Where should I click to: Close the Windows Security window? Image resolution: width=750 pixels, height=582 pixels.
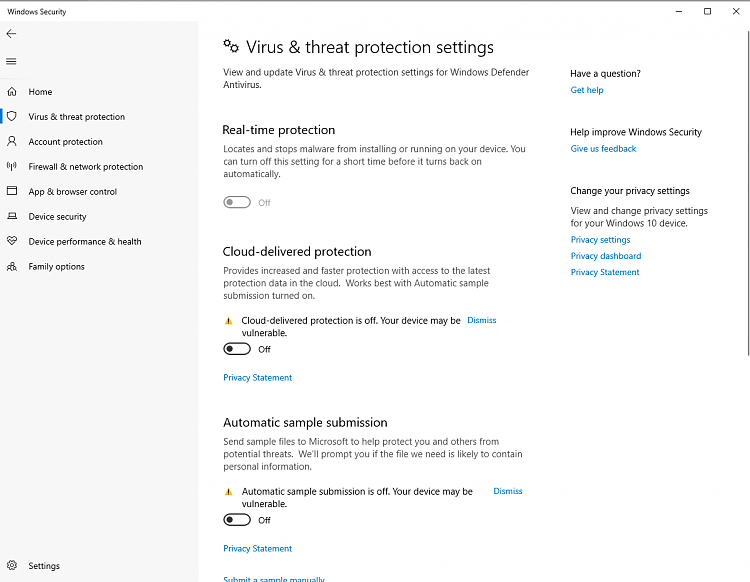[x=736, y=11]
